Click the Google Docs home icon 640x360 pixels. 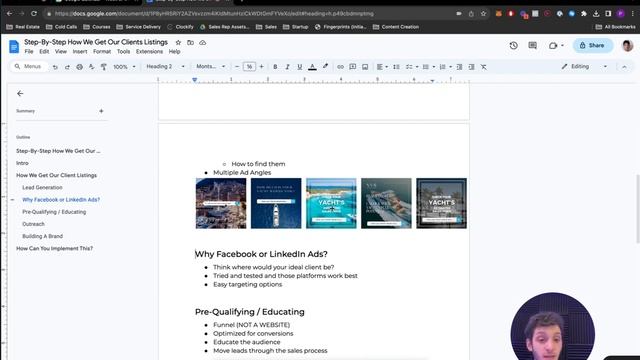pyautogui.click(x=14, y=47)
